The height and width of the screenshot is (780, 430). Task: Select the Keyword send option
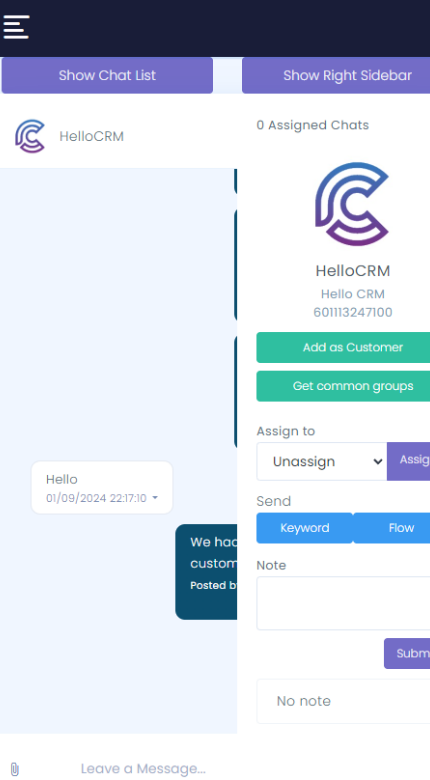(305, 528)
